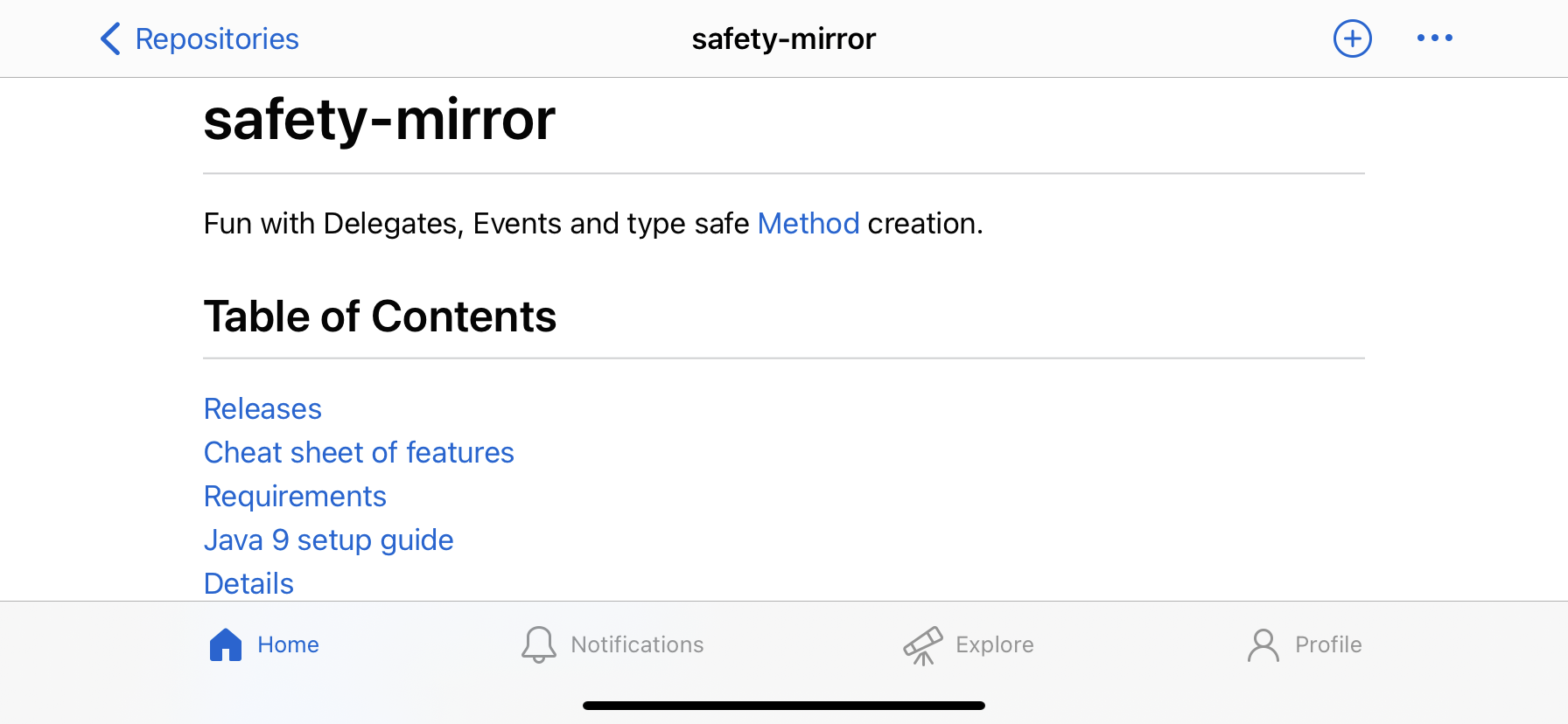Tap the home indicator bar at bottom
This screenshot has width=1568, height=724.
click(x=784, y=705)
